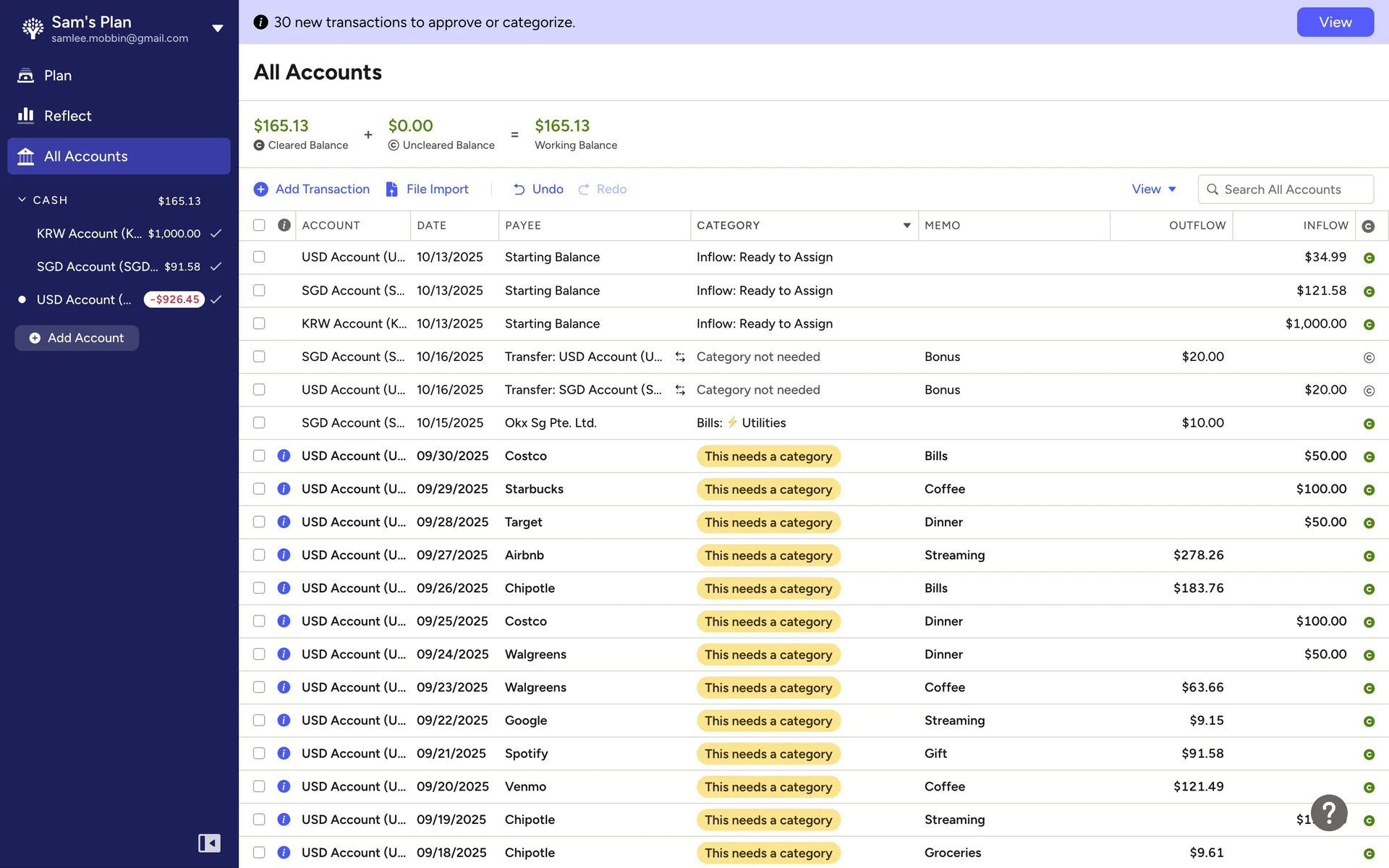
Task: Select all transactions with header checkbox
Action: 259,225
